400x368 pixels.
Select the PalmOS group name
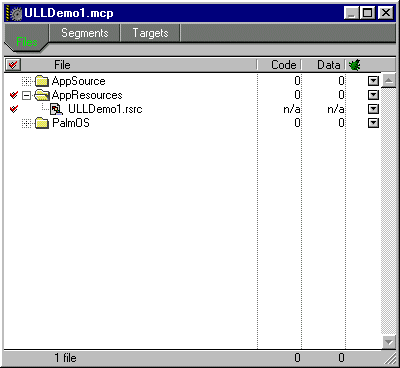click(x=71, y=123)
